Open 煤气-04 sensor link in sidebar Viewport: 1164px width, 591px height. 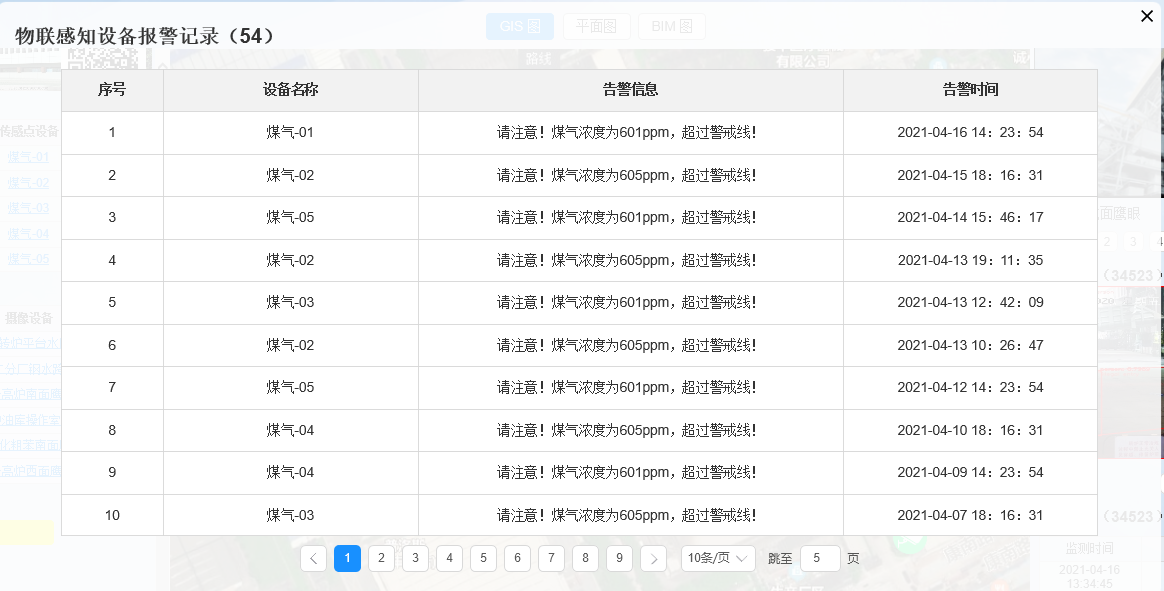pyautogui.click(x=28, y=234)
